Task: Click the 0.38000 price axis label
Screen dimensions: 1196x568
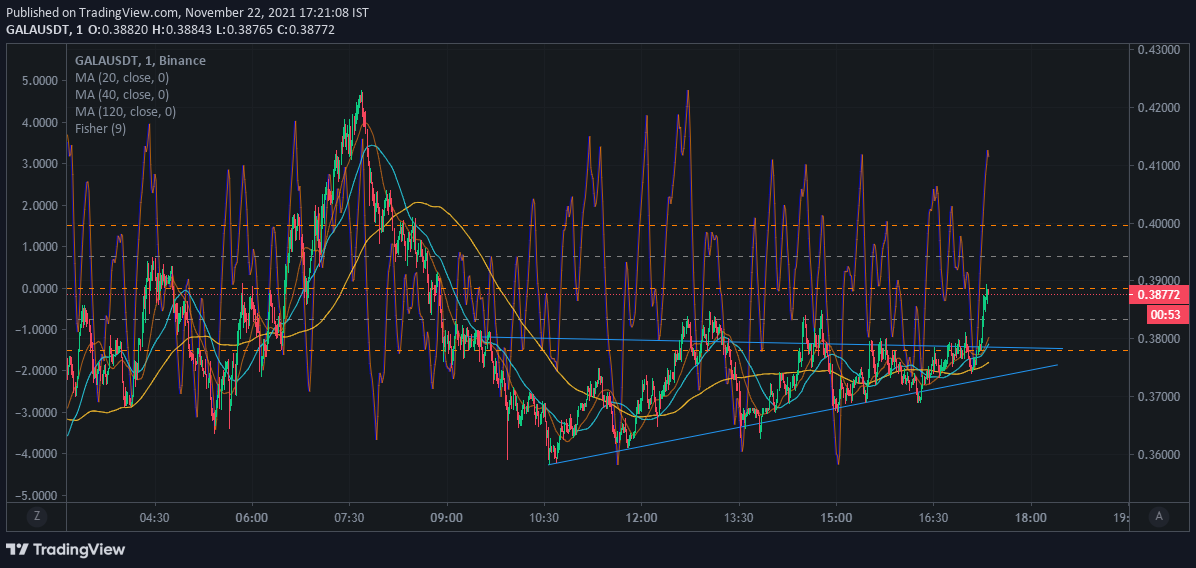Action: click(1159, 339)
